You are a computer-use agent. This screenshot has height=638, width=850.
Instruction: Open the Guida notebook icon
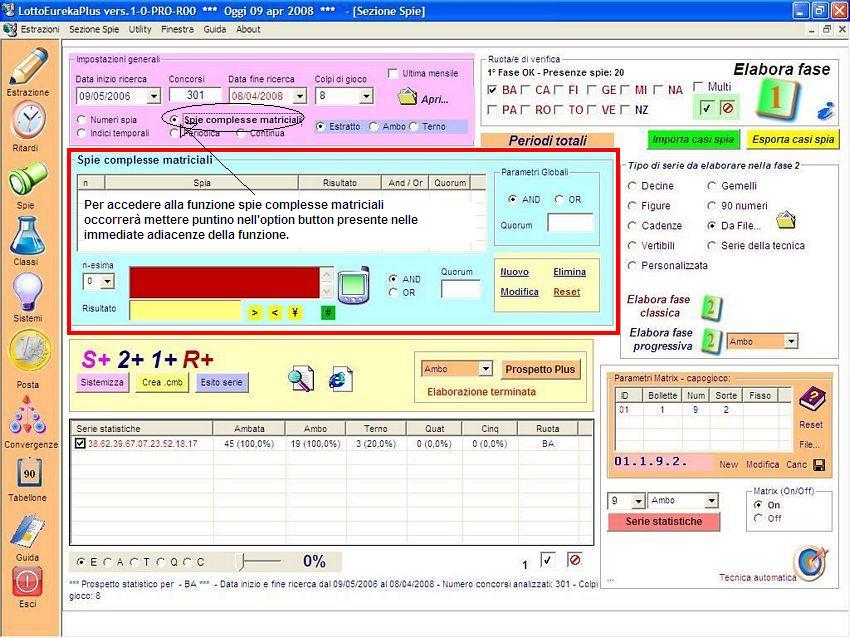(28, 531)
